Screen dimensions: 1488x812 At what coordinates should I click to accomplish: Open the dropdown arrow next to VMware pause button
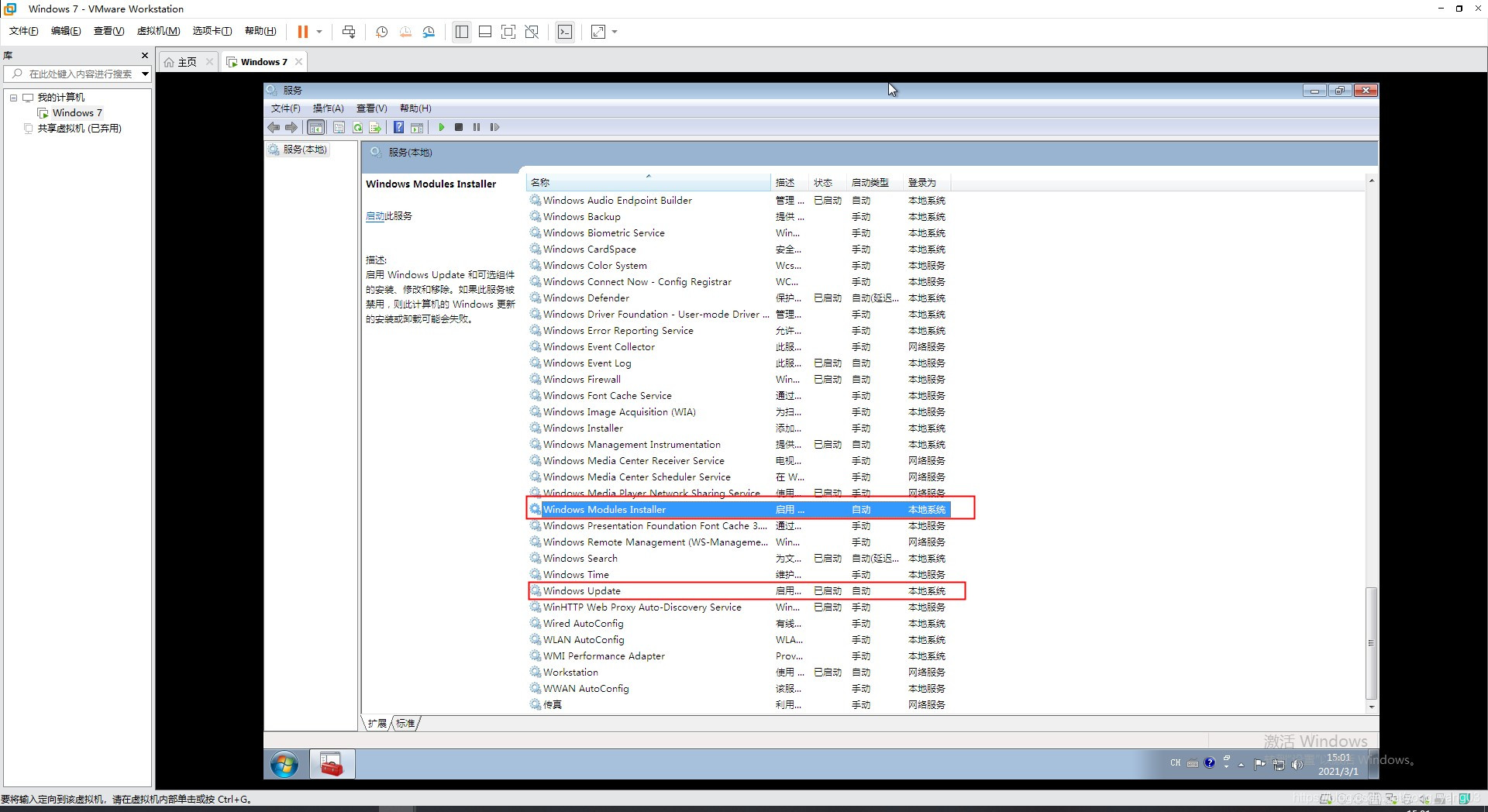(319, 32)
